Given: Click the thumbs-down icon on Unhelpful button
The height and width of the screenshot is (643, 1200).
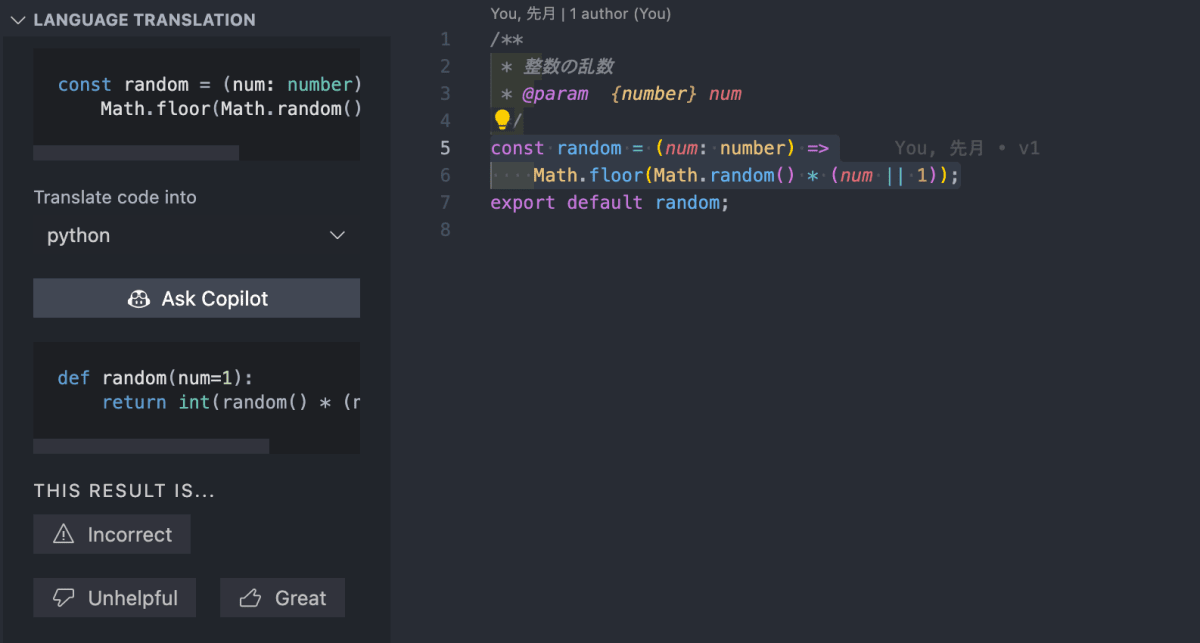Looking at the screenshot, I should 61,597.
